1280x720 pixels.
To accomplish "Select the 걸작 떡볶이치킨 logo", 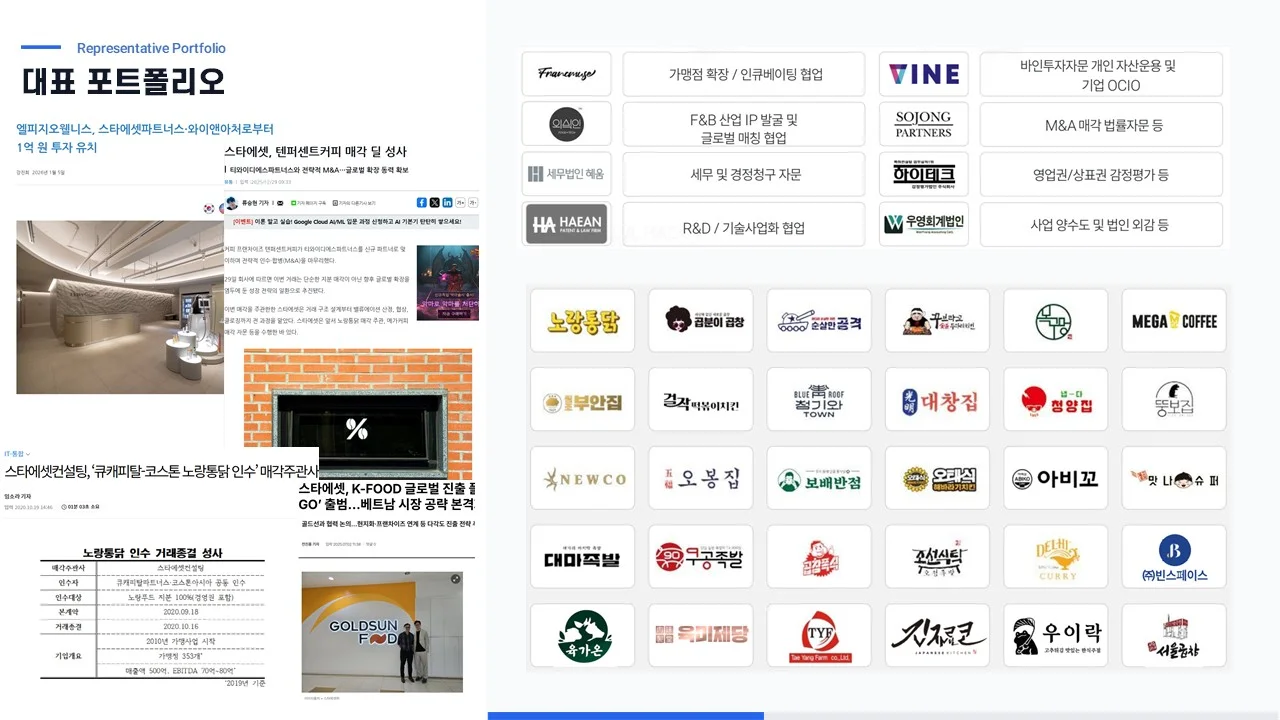I will pyautogui.click(x=700, y=399).
